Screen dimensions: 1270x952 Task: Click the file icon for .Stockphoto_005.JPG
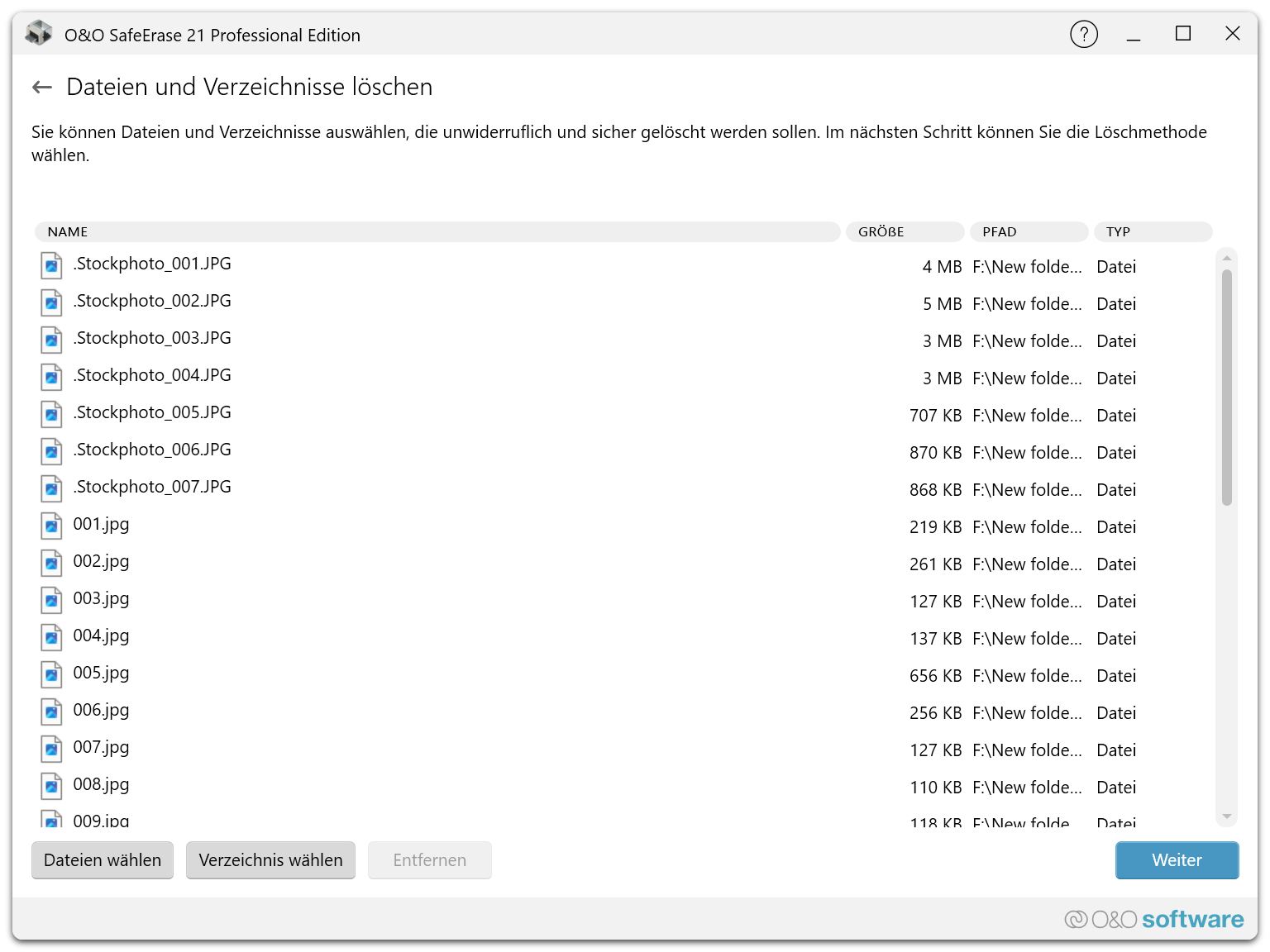click(51, 414)
